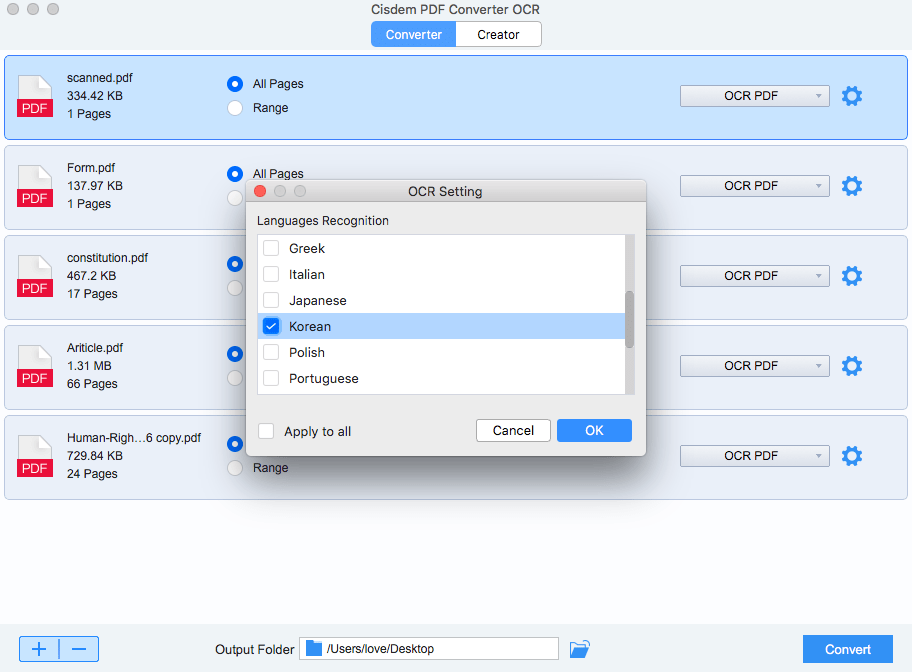Select Range for scanned.pdf
The image size is (912, 672).
[x=235, y=108]
